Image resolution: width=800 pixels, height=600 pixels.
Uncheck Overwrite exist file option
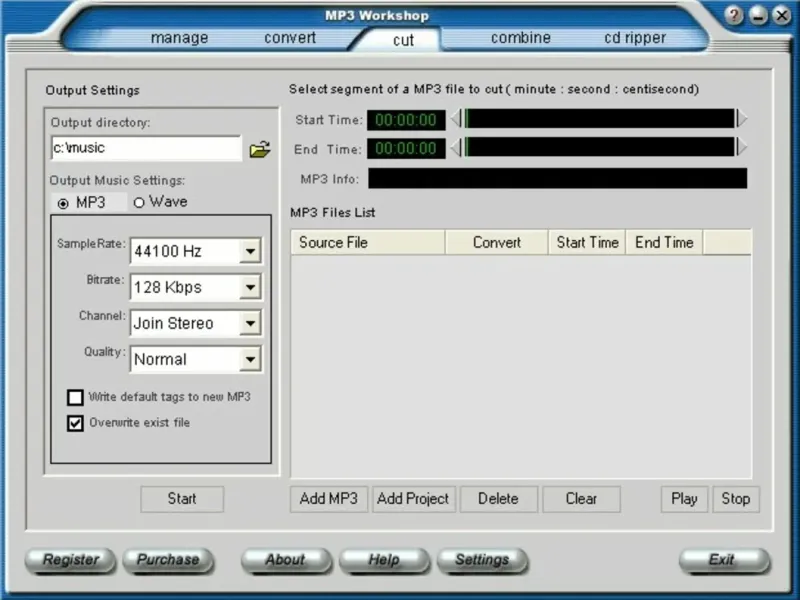[x=75, y=423]
